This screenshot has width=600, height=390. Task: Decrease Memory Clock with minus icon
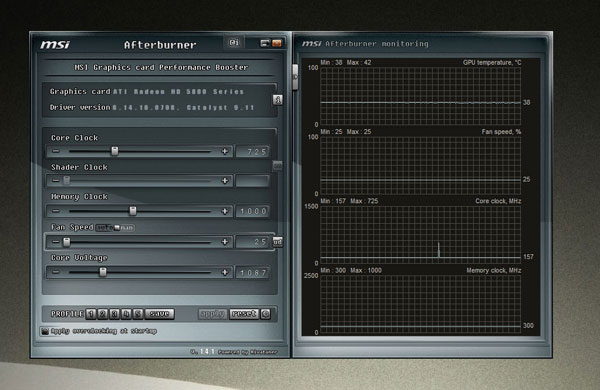tap(56, 211)
